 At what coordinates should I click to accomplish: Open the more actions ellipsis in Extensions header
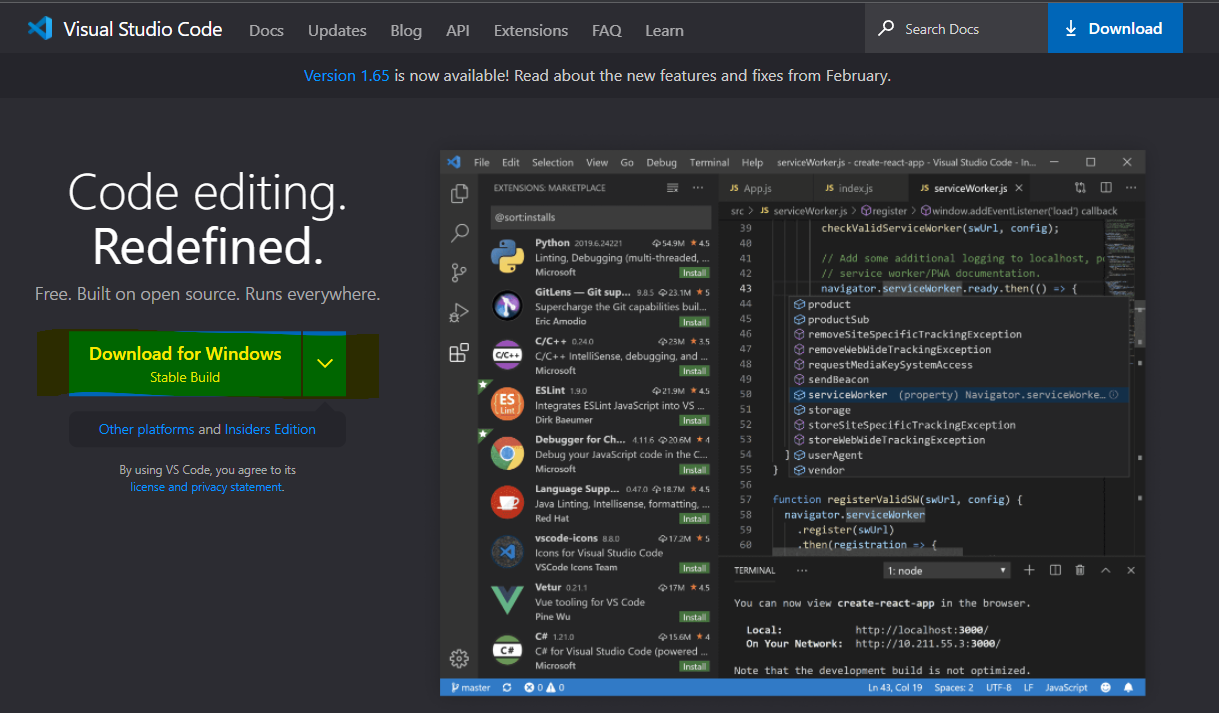(x=697, y=188)
